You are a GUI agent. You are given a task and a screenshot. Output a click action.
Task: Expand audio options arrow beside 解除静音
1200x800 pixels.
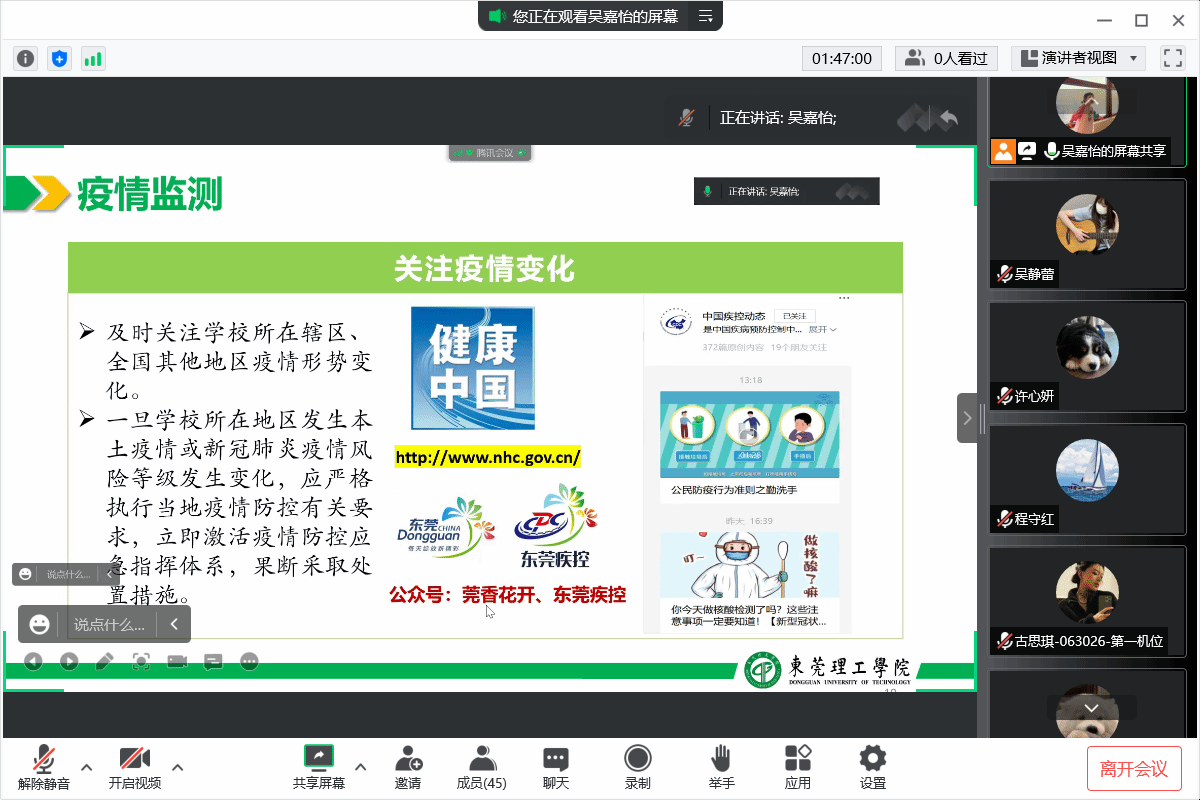coord(86,767)
